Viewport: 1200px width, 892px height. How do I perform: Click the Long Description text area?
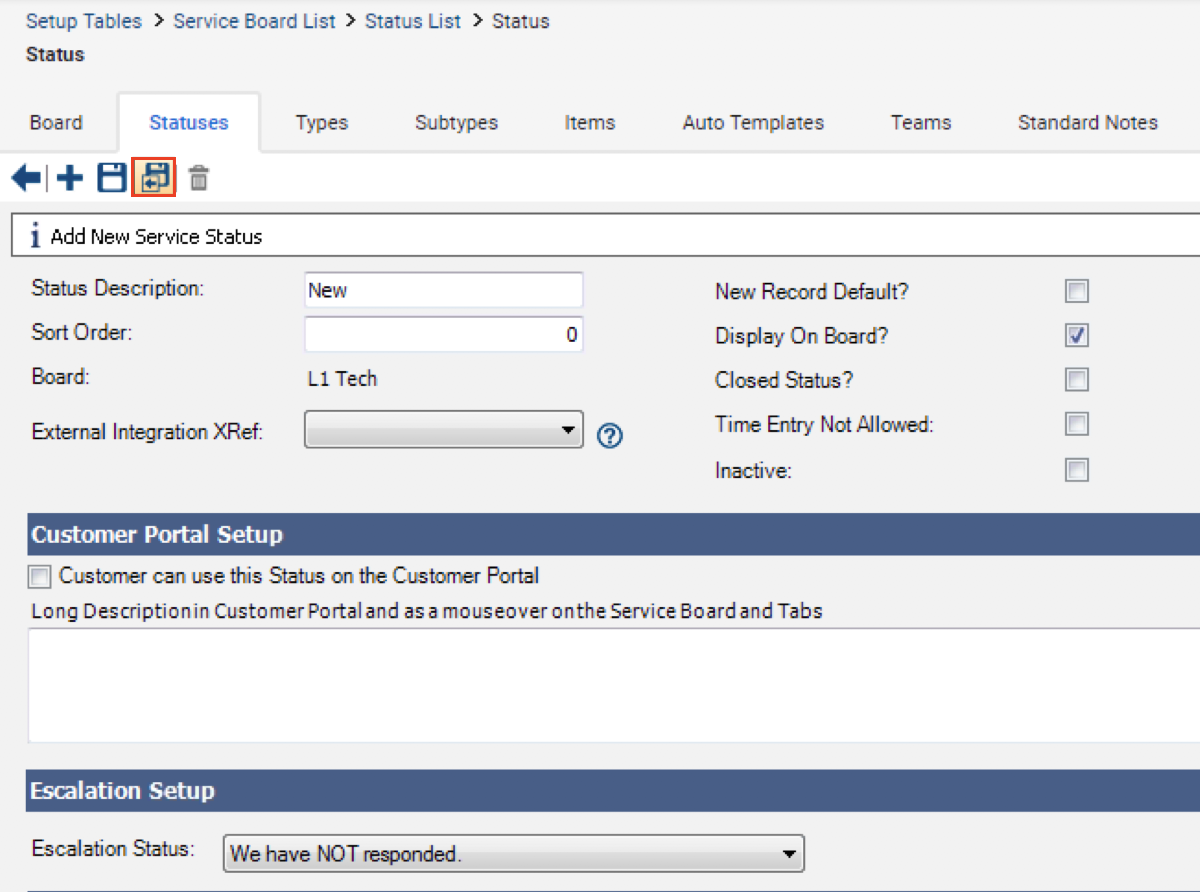coord(614,685)
